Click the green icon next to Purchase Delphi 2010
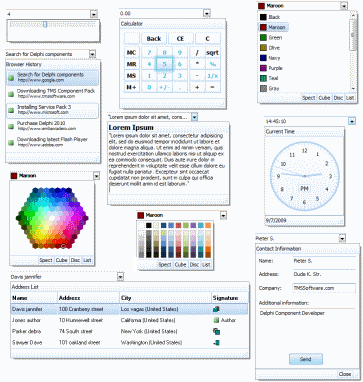 tap(11, 126)
